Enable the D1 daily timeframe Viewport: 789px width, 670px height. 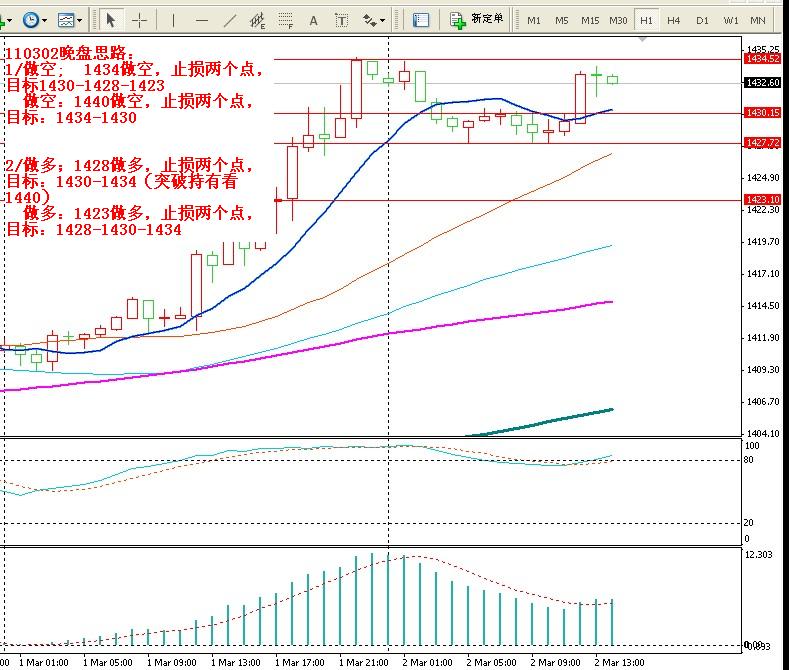[x=702, y=20]
